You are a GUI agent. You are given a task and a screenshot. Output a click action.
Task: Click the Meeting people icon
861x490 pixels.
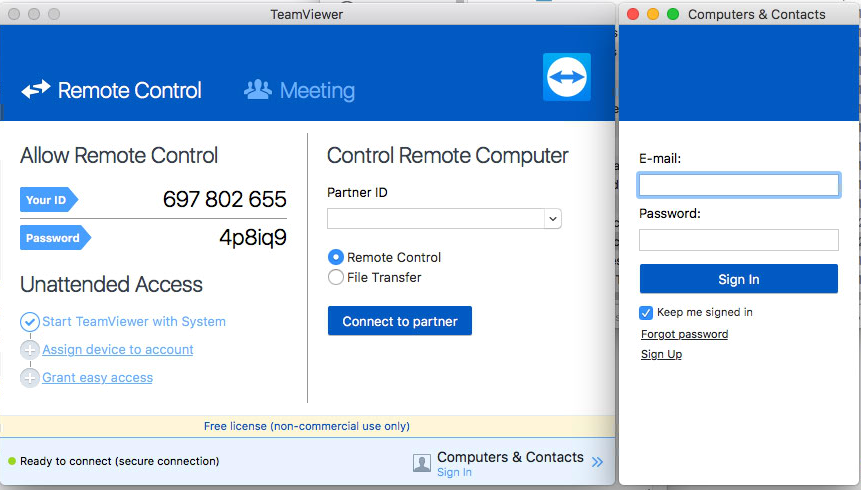pyautogui.click(x=258, y=90)
